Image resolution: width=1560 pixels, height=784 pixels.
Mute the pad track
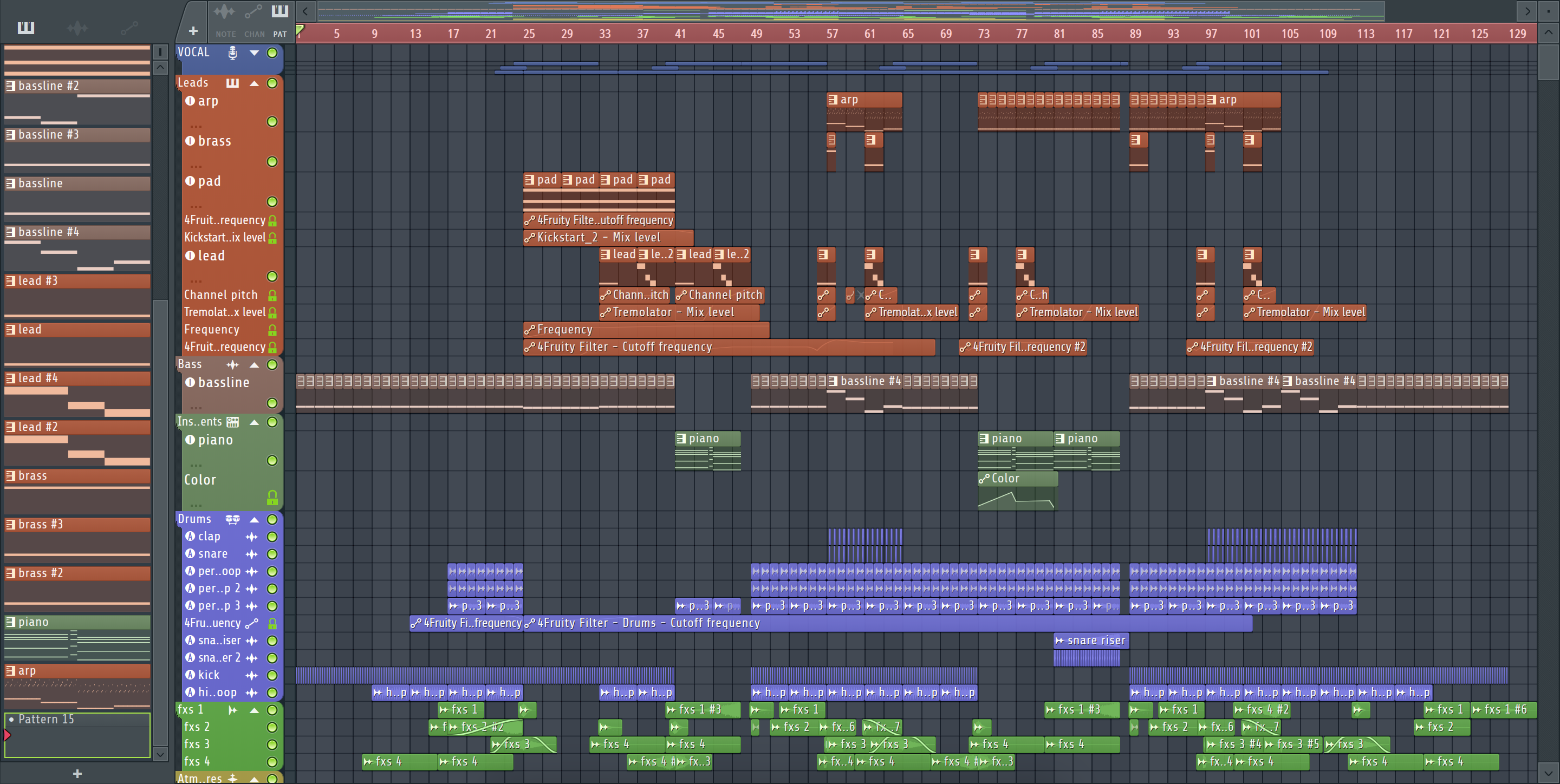coord(272,201)
